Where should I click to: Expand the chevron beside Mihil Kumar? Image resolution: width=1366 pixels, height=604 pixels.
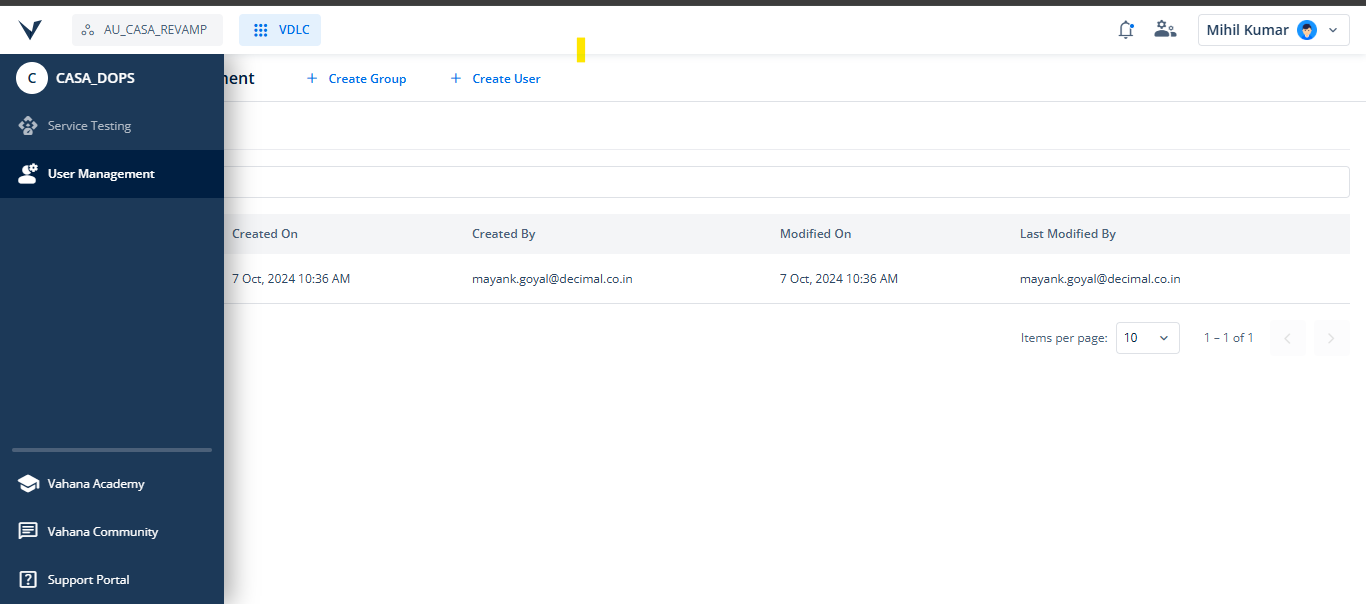(1333, 30)
